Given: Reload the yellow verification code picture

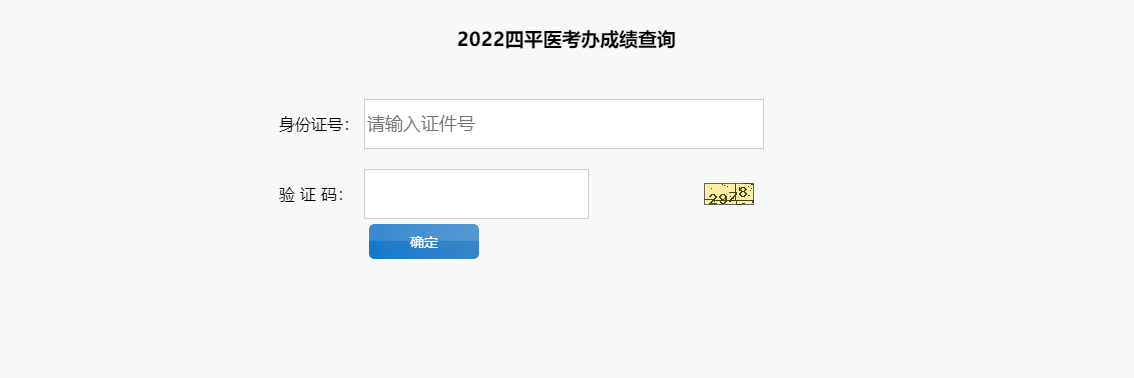Looking at the screenshot, I should (729, 194).
